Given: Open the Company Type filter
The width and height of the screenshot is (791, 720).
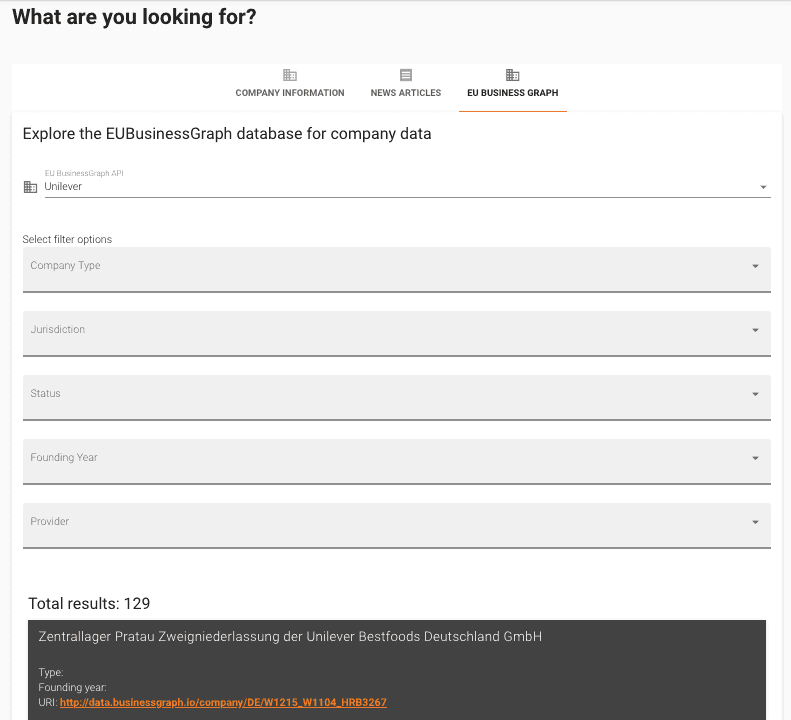Looking at the screenshot, I should tap(397, 269).
